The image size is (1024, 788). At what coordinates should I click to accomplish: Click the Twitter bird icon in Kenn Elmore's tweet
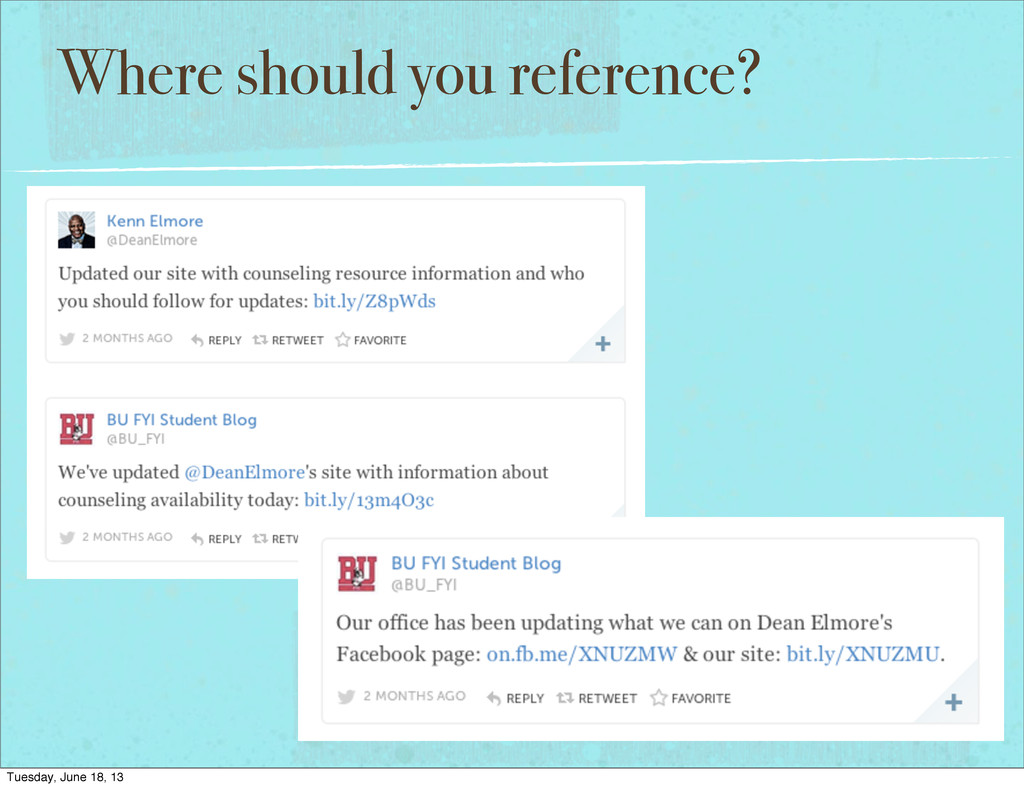pyautogui.click(x=67, y=339)
